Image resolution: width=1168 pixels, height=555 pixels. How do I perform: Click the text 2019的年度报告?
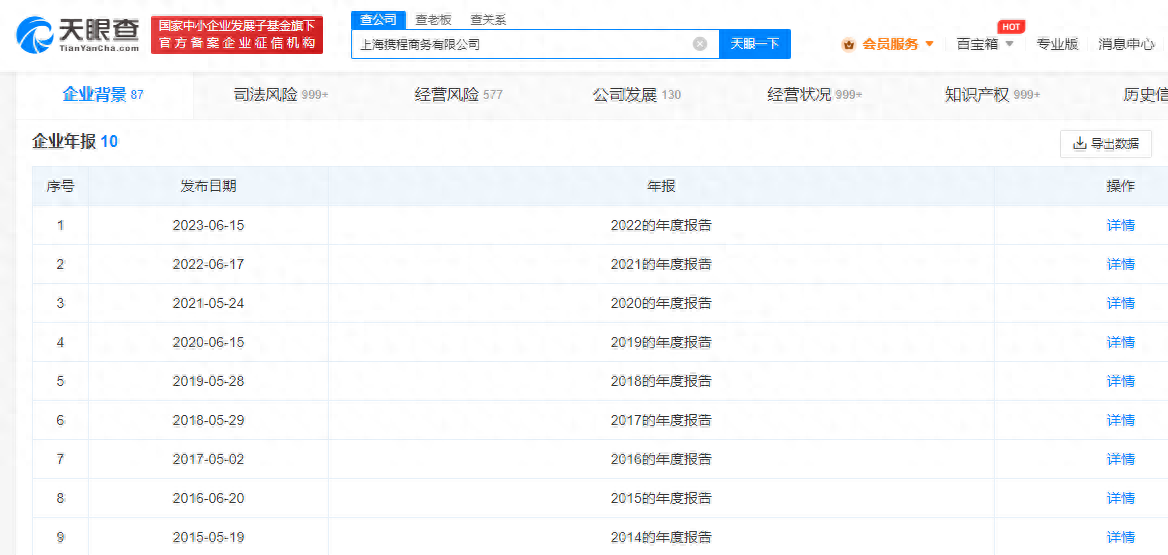(x=661, y=342)
